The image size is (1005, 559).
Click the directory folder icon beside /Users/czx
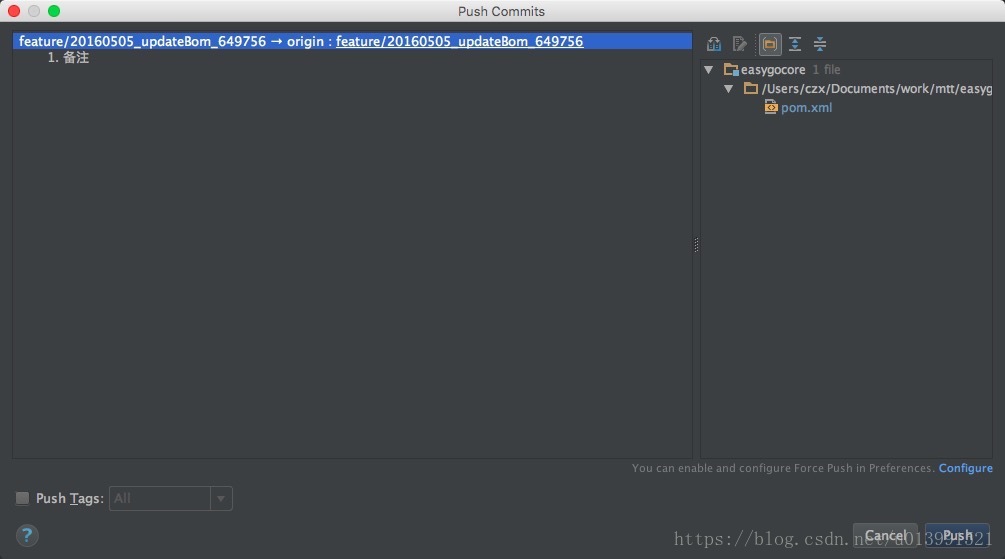tap(751, 88)
